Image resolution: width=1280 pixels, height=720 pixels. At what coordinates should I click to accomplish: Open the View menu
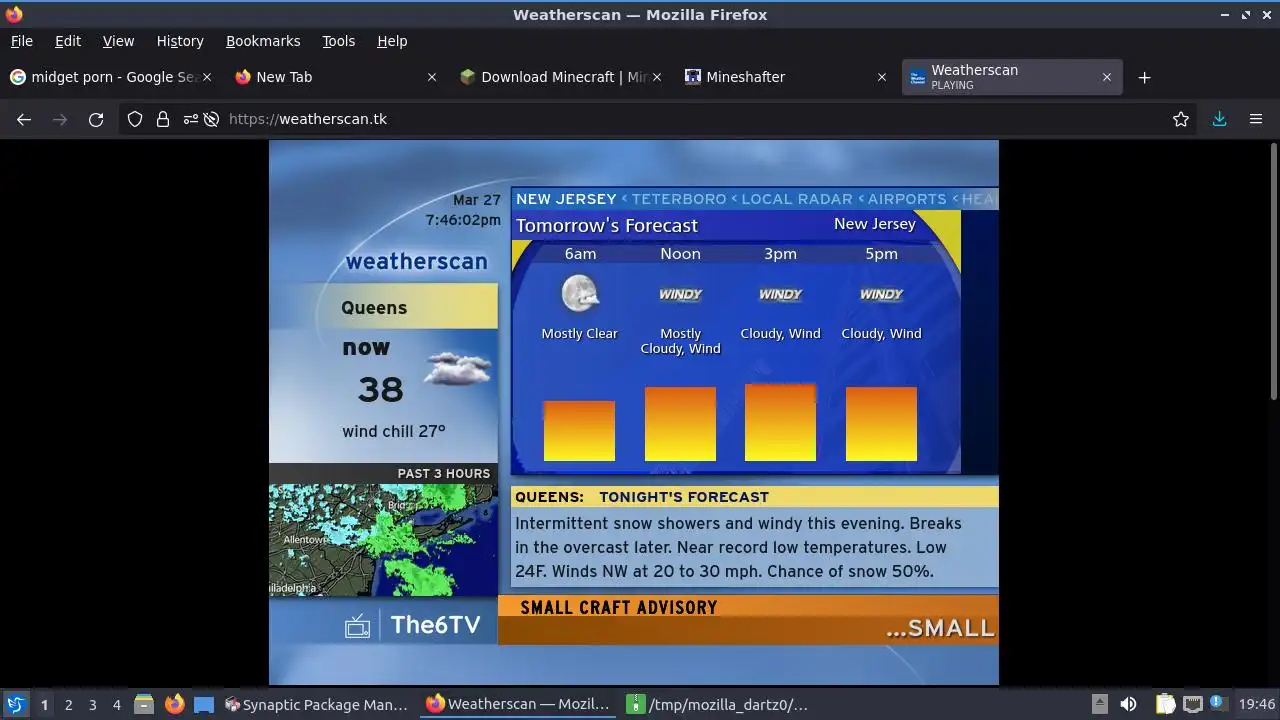click(118, 41)
